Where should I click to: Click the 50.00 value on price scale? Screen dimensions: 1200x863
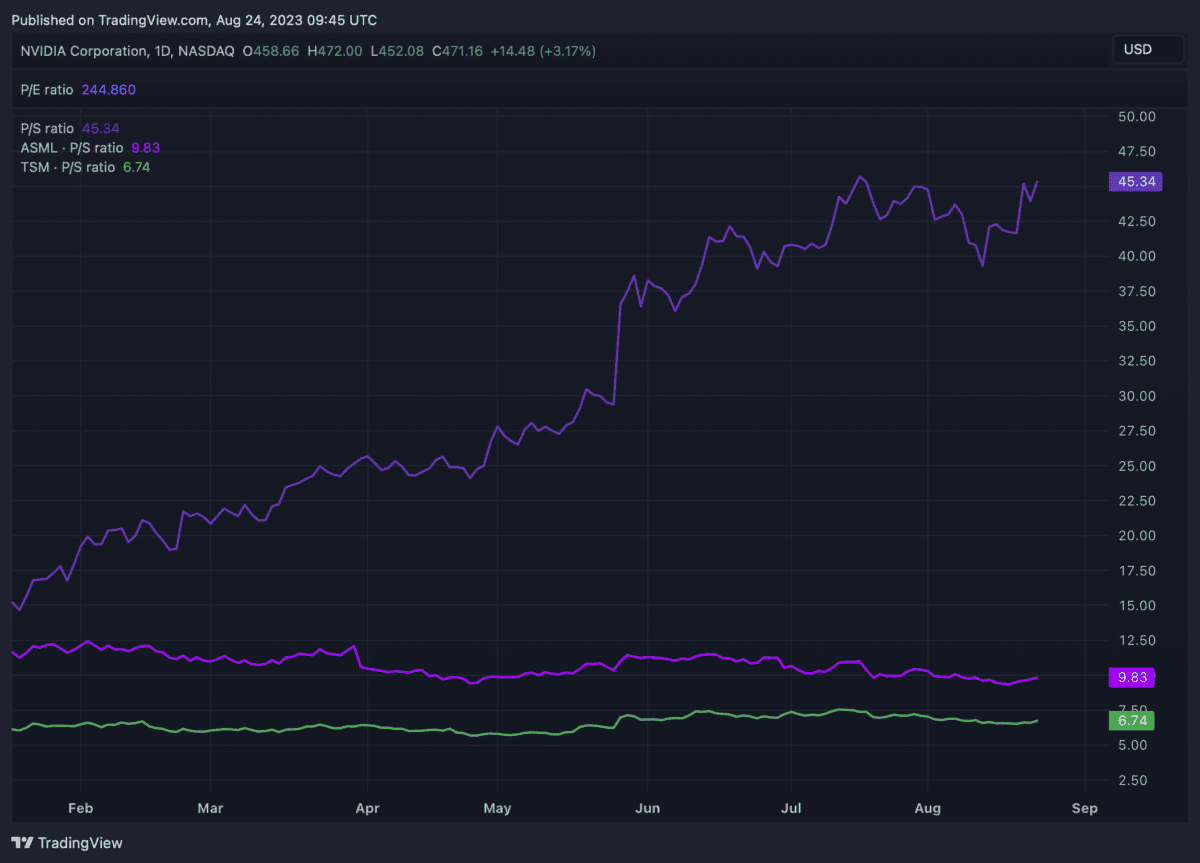click(1135, 117)
